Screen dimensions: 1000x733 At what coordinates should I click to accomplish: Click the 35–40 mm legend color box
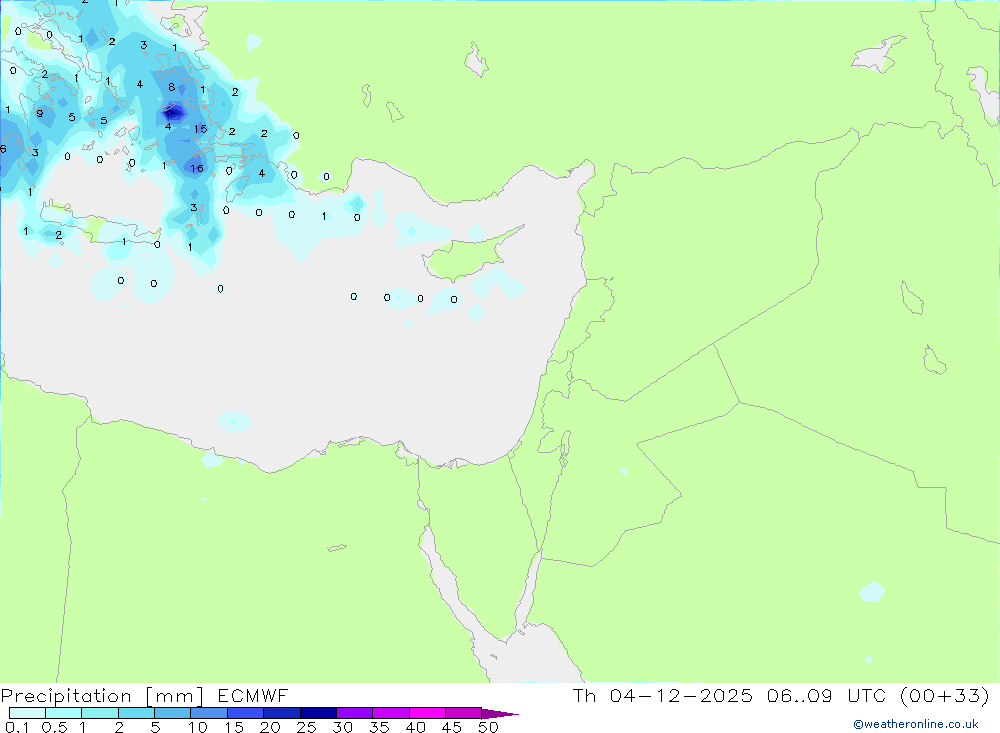pyautogui.click(x=390, y=713)
